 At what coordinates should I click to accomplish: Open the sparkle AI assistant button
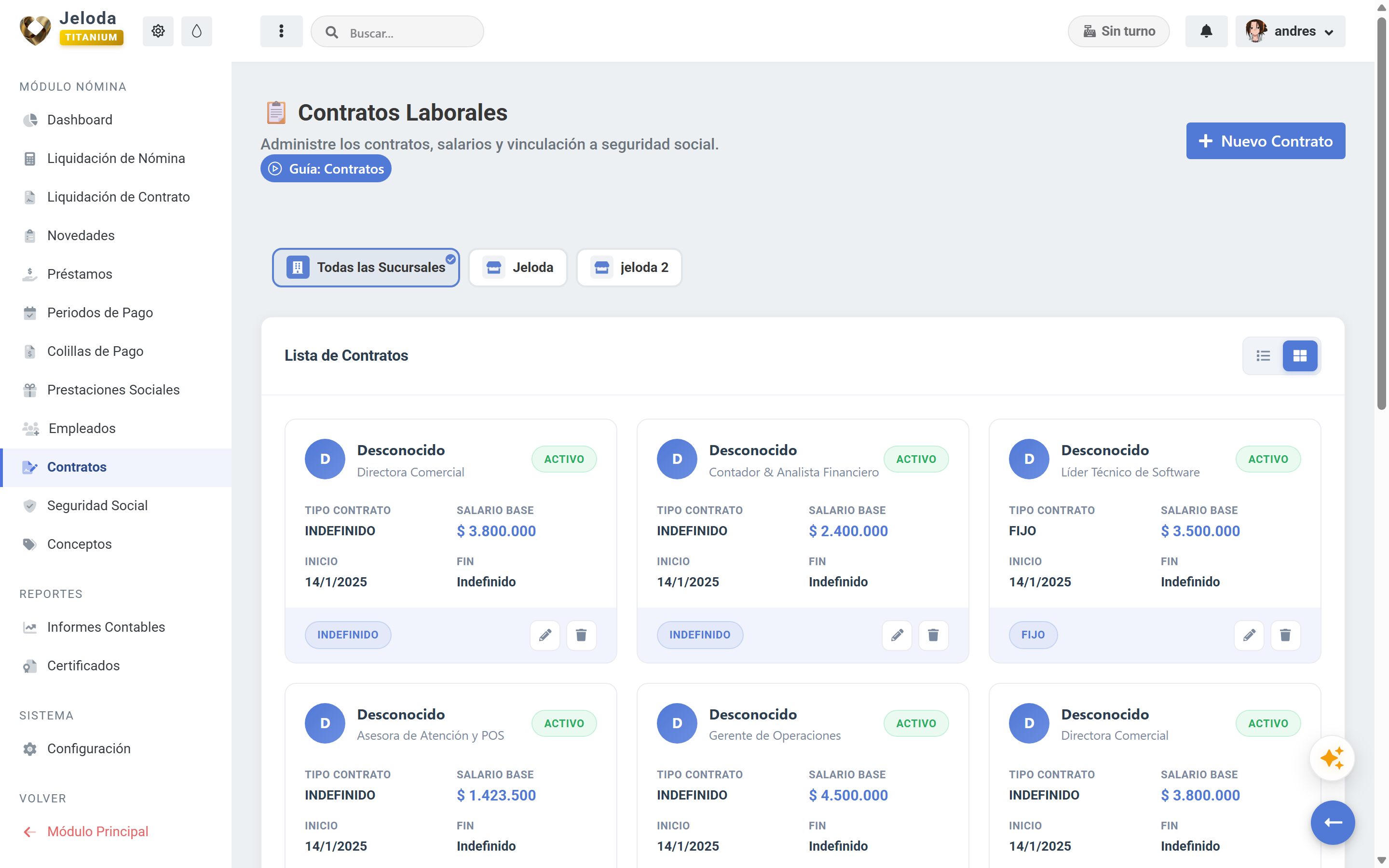click(1332, 759)
